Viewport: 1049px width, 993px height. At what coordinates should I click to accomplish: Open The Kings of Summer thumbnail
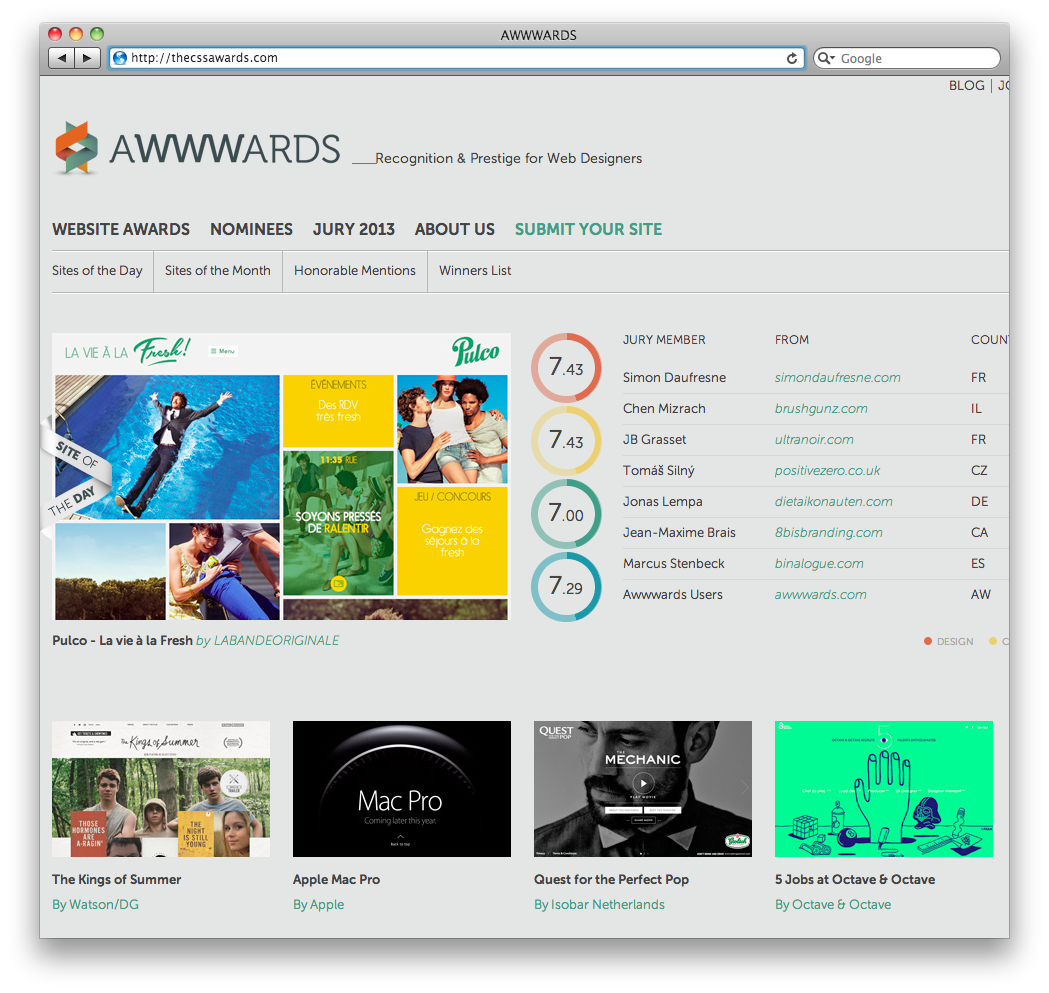coord(161,789)
